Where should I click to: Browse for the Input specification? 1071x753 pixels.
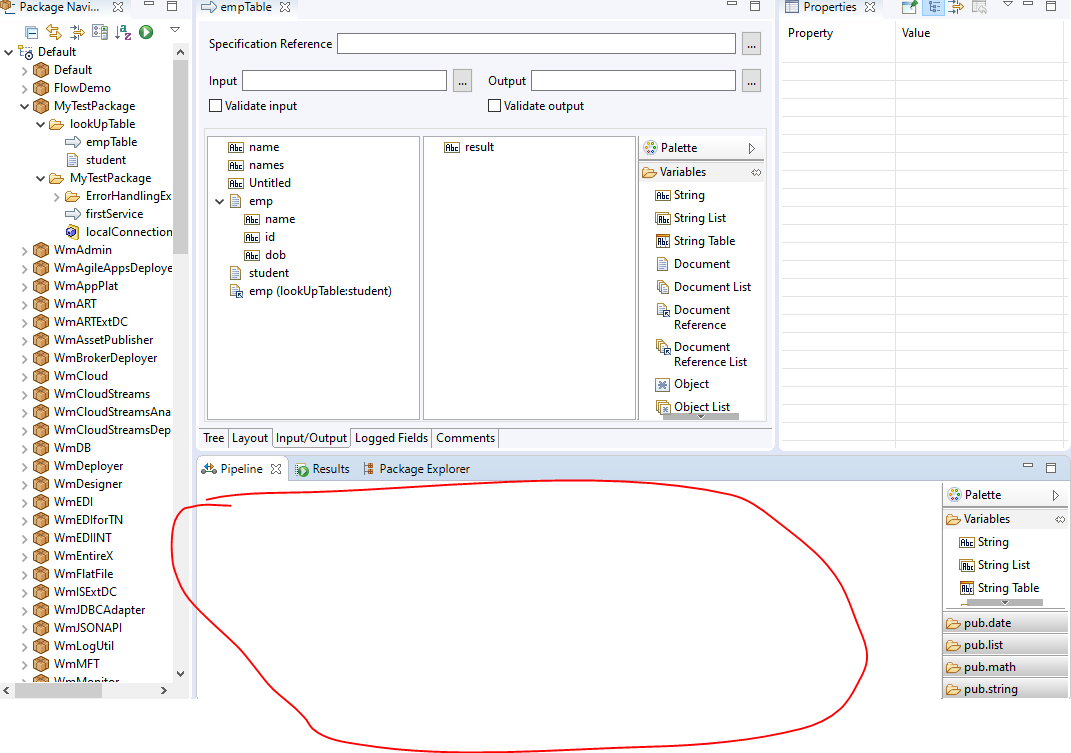point(461,81)
